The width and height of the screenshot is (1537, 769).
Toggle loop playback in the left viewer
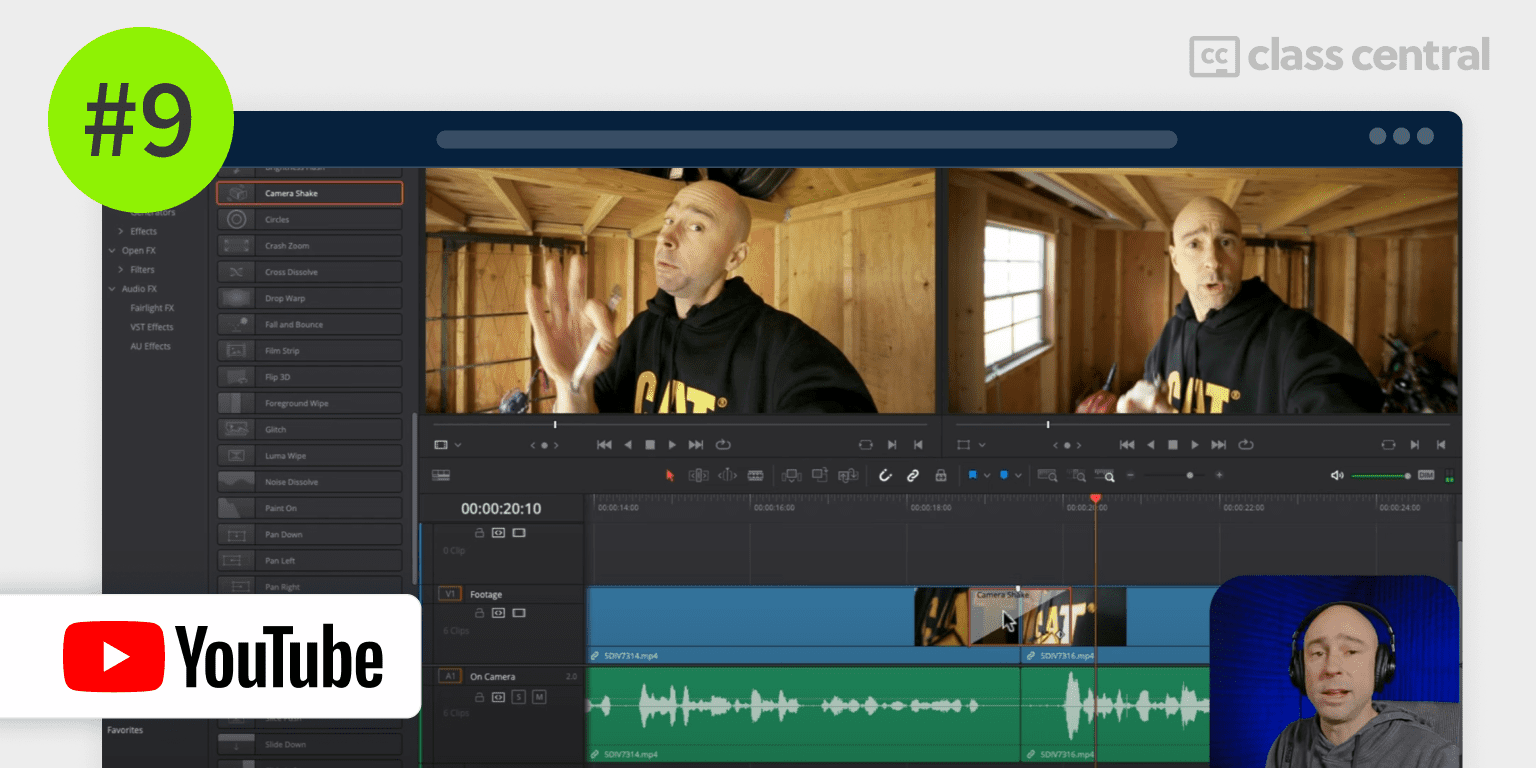[x=723, y=445]
